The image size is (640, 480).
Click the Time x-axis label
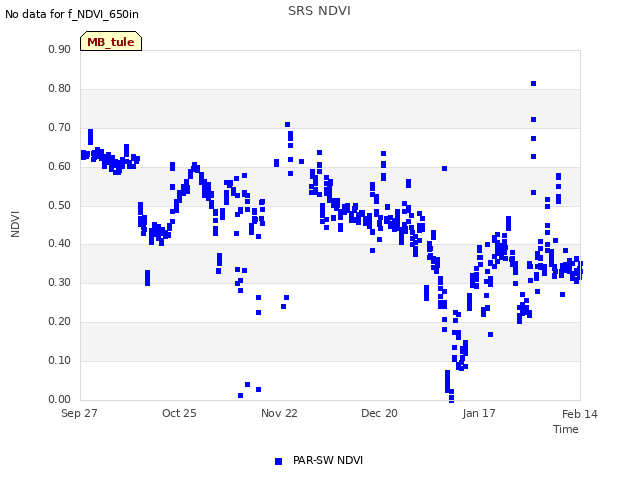pos(566,429)
